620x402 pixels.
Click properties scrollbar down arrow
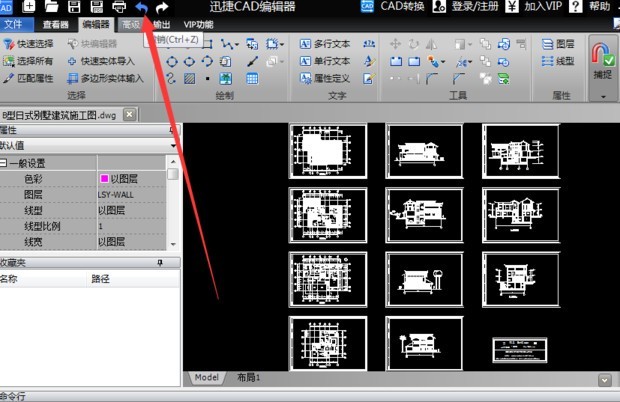click(x=173, y=244)
